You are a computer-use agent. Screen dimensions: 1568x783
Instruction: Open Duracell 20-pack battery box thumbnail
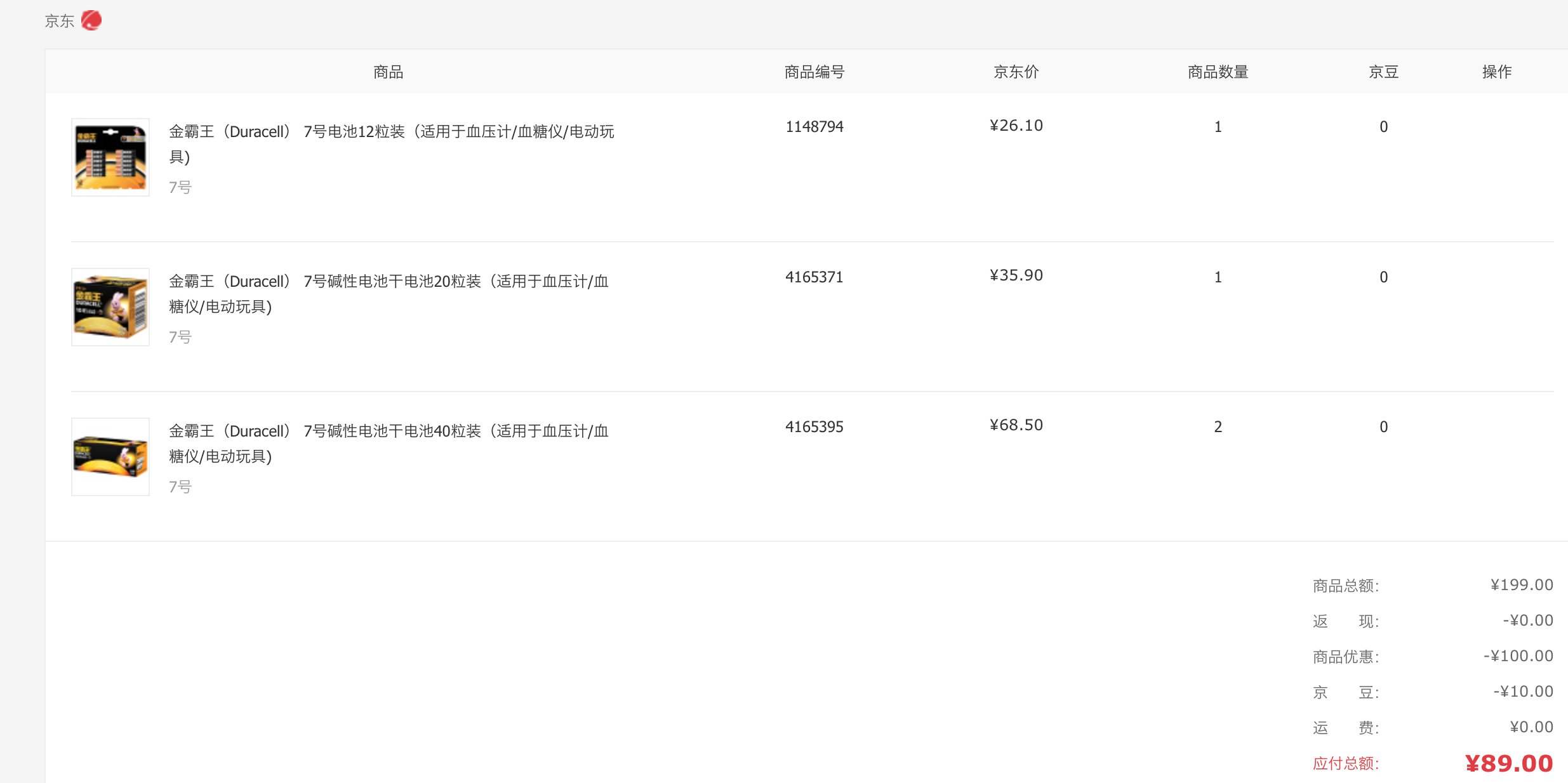click(x=110, y=307)
